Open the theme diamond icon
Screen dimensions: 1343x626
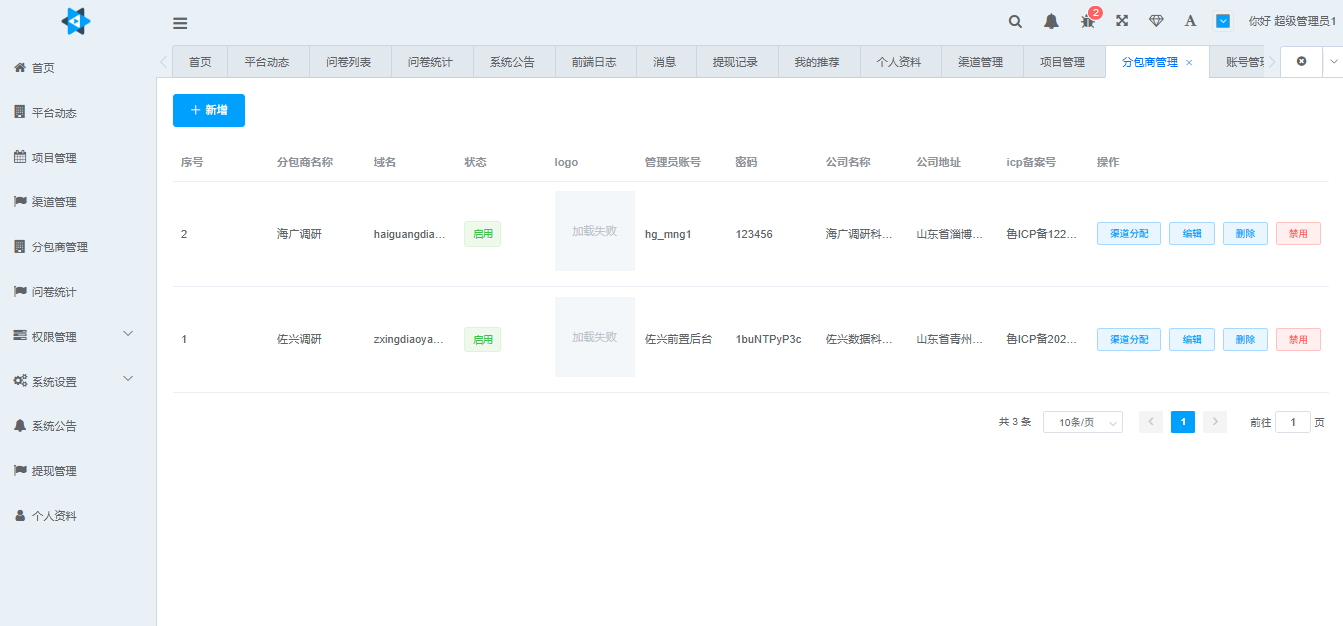[x=1155, y=21]
